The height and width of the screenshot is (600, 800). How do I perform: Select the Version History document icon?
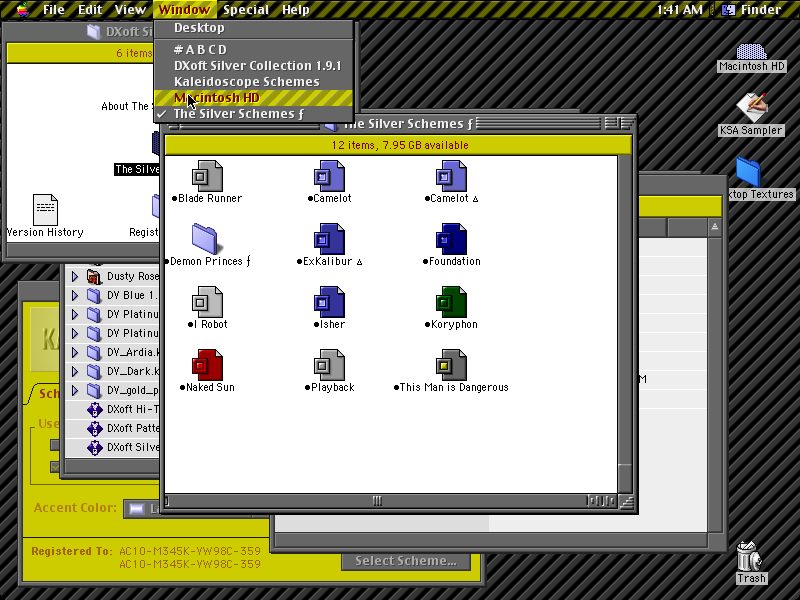coord(45,210)
